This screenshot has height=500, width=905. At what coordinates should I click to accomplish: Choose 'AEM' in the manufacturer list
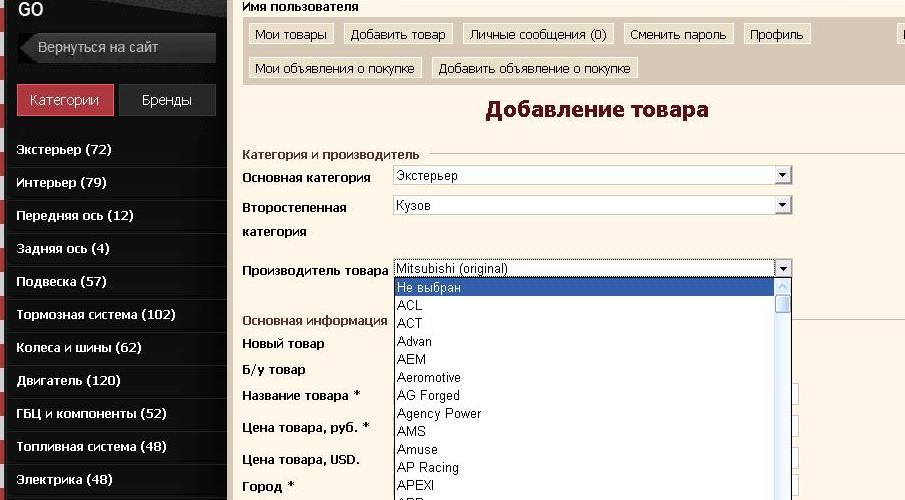pyautogui.click(x=584, y=359)
